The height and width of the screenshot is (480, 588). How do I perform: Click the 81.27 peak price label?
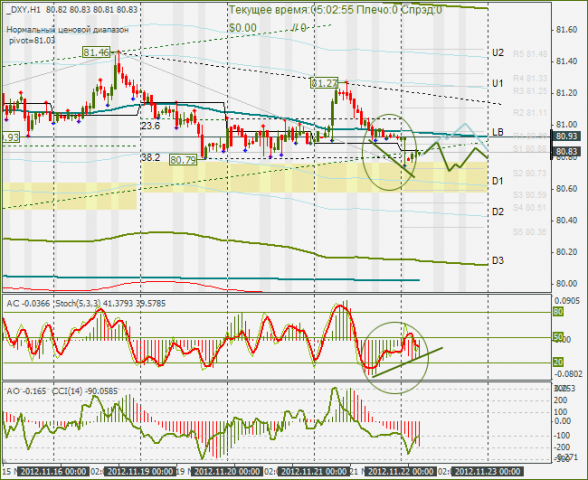click(324, 83)
